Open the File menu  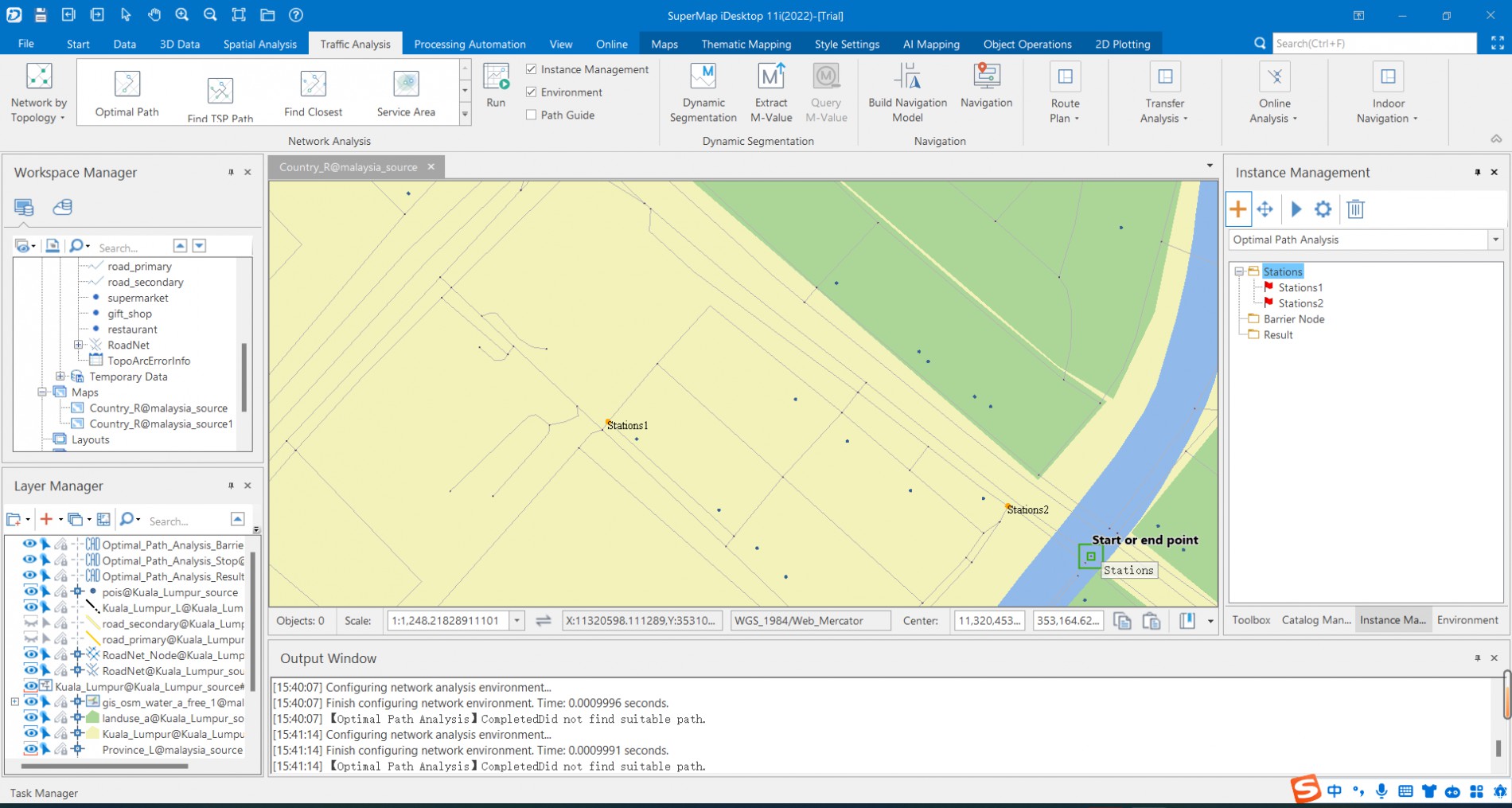(x=26, y=44)
